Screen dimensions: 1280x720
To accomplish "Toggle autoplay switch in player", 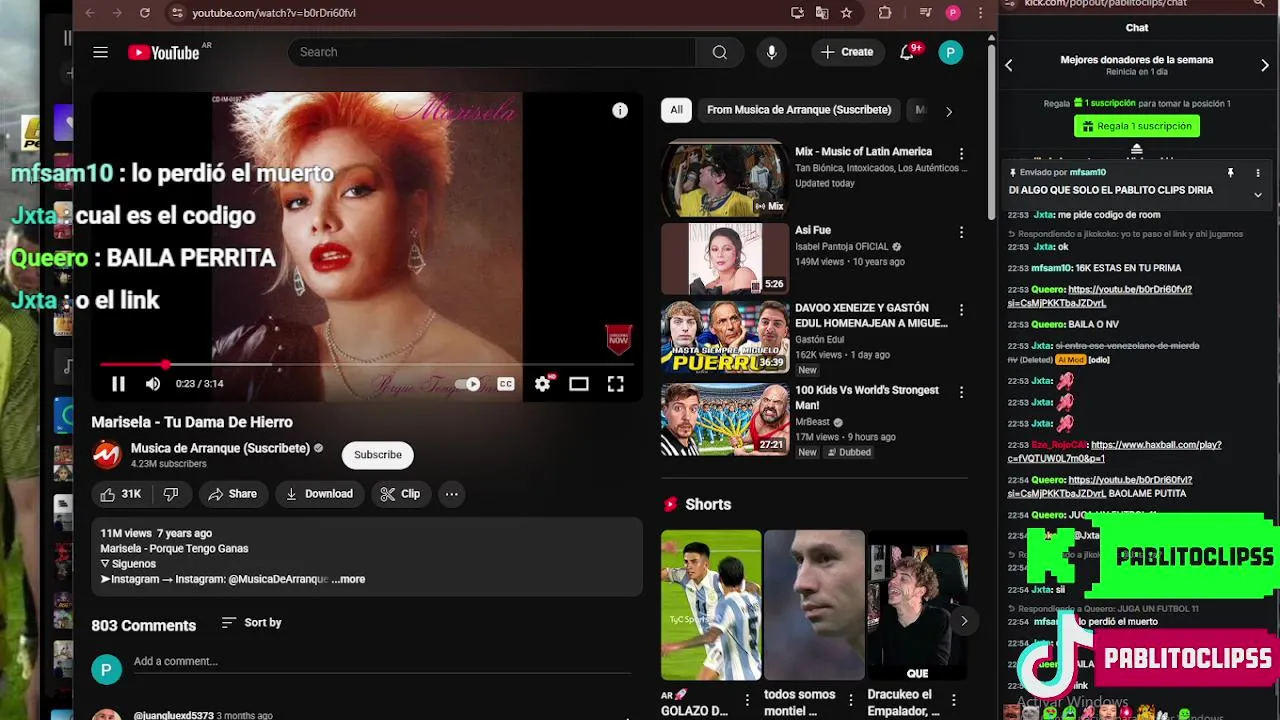I will tap(467, 384).
